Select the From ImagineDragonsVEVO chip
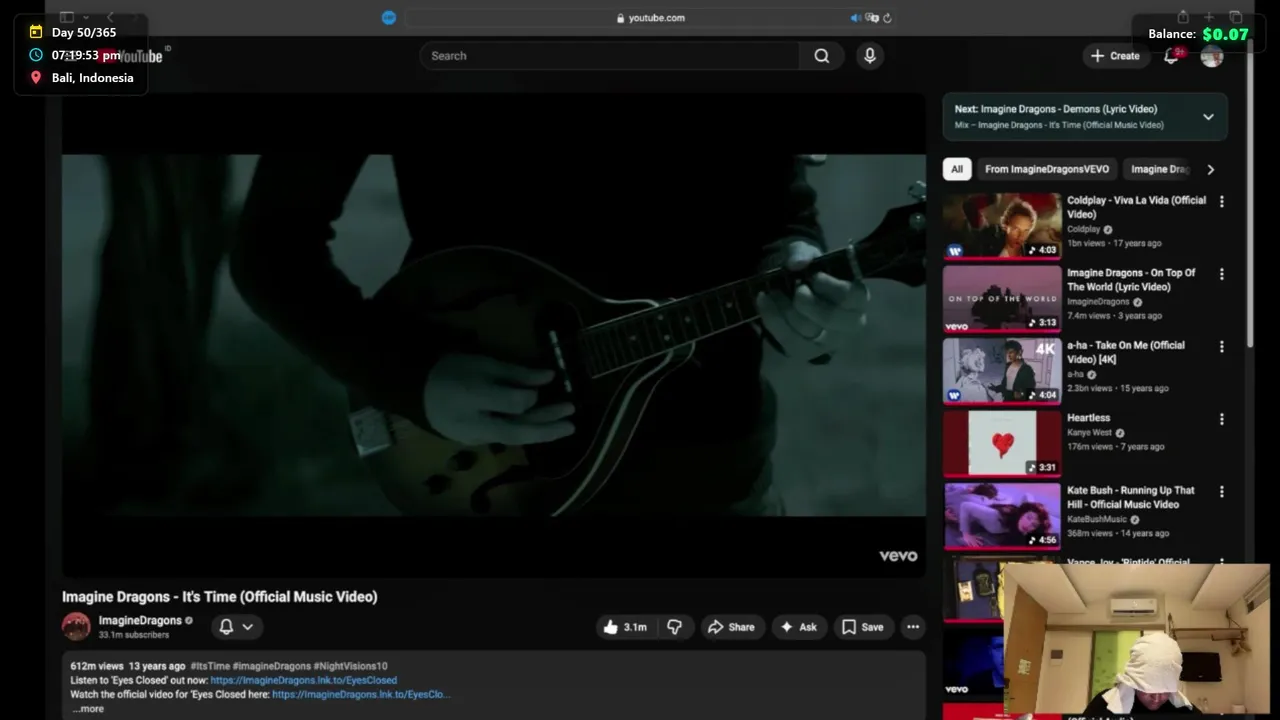1280x720 pixels. tap(1047, 169)
